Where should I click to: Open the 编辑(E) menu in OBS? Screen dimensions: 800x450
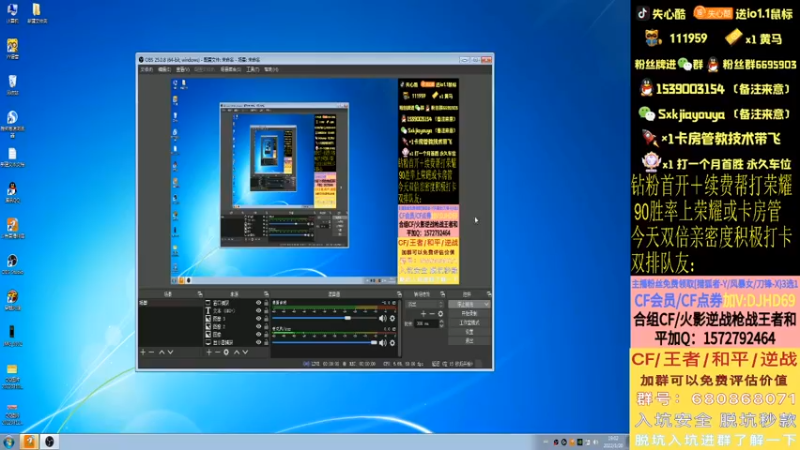[x=164, y=69]
